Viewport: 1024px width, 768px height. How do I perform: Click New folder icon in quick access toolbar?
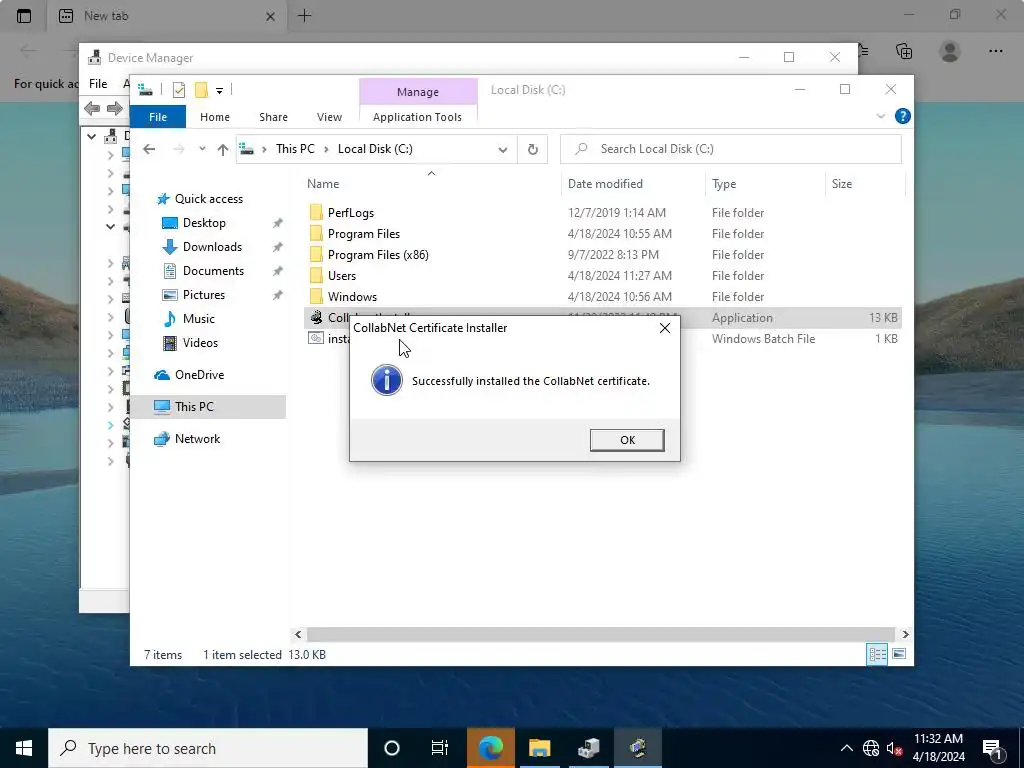(x=201, y=90)
